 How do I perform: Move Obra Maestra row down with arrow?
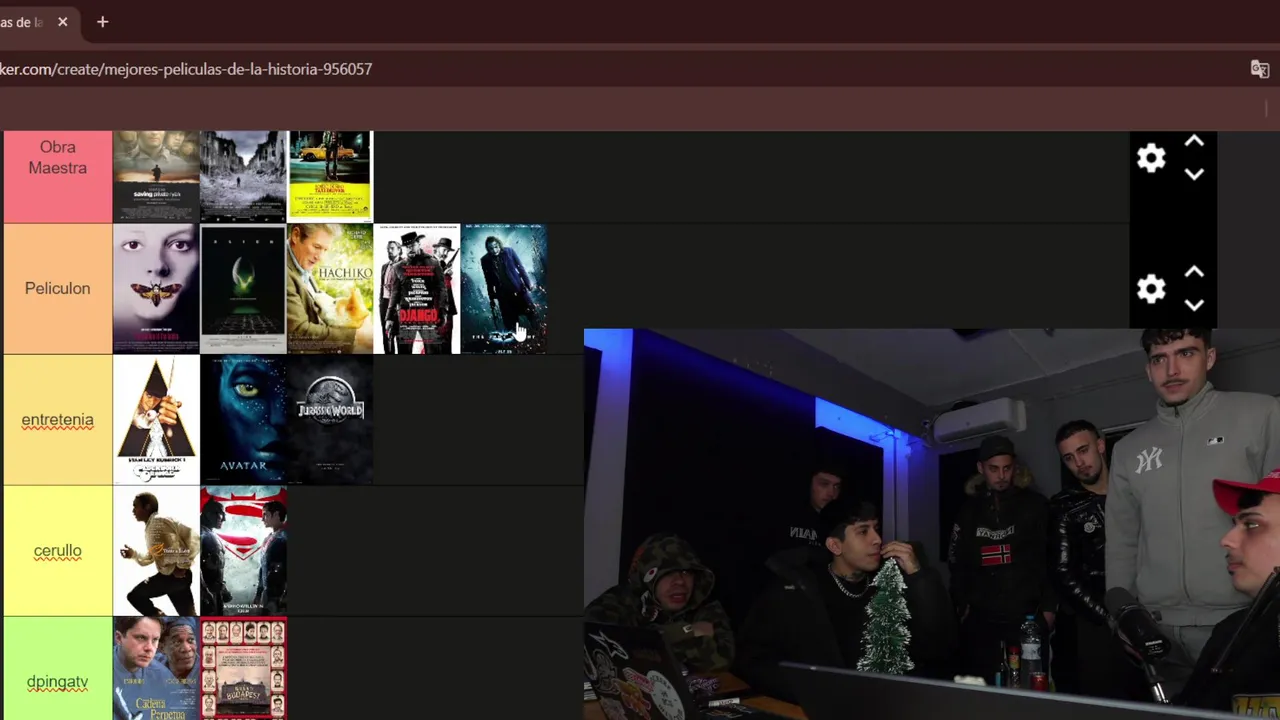pos(1194,174)
